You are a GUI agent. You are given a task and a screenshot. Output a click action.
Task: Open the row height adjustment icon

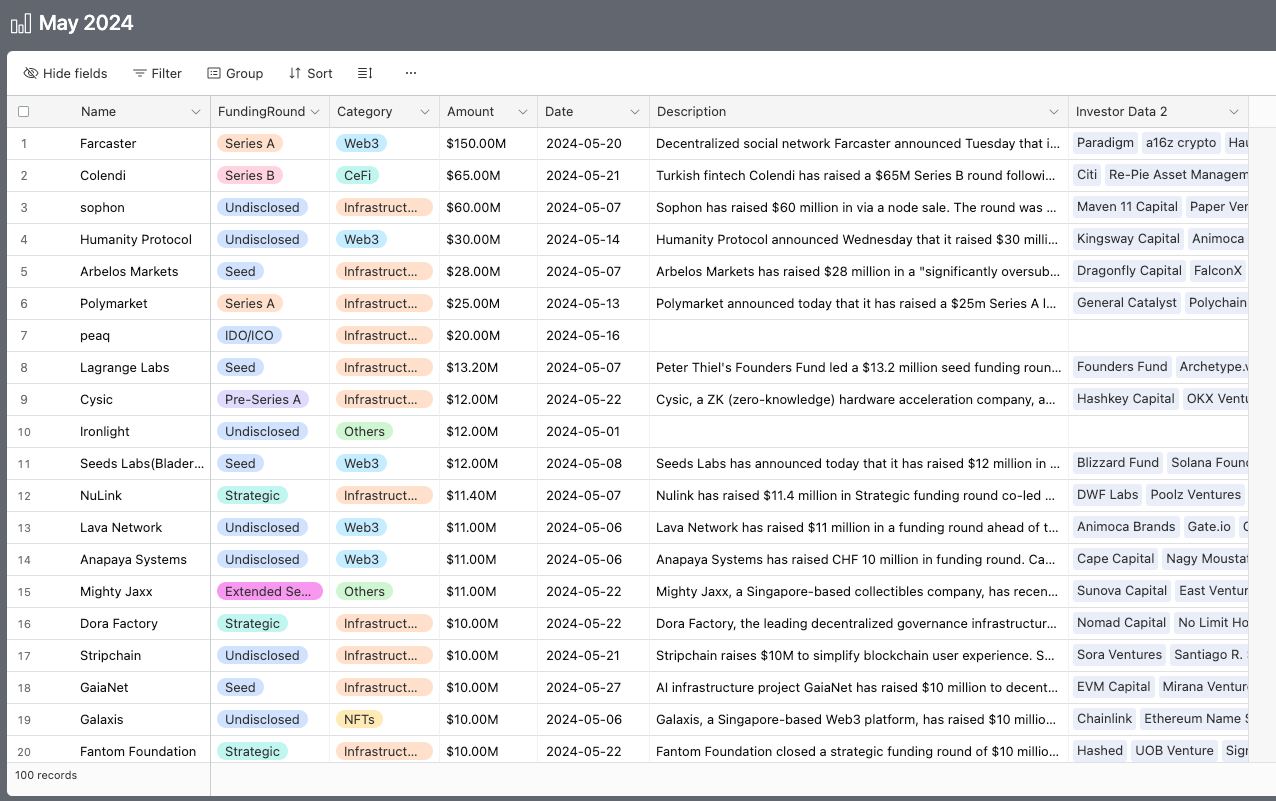364,73
